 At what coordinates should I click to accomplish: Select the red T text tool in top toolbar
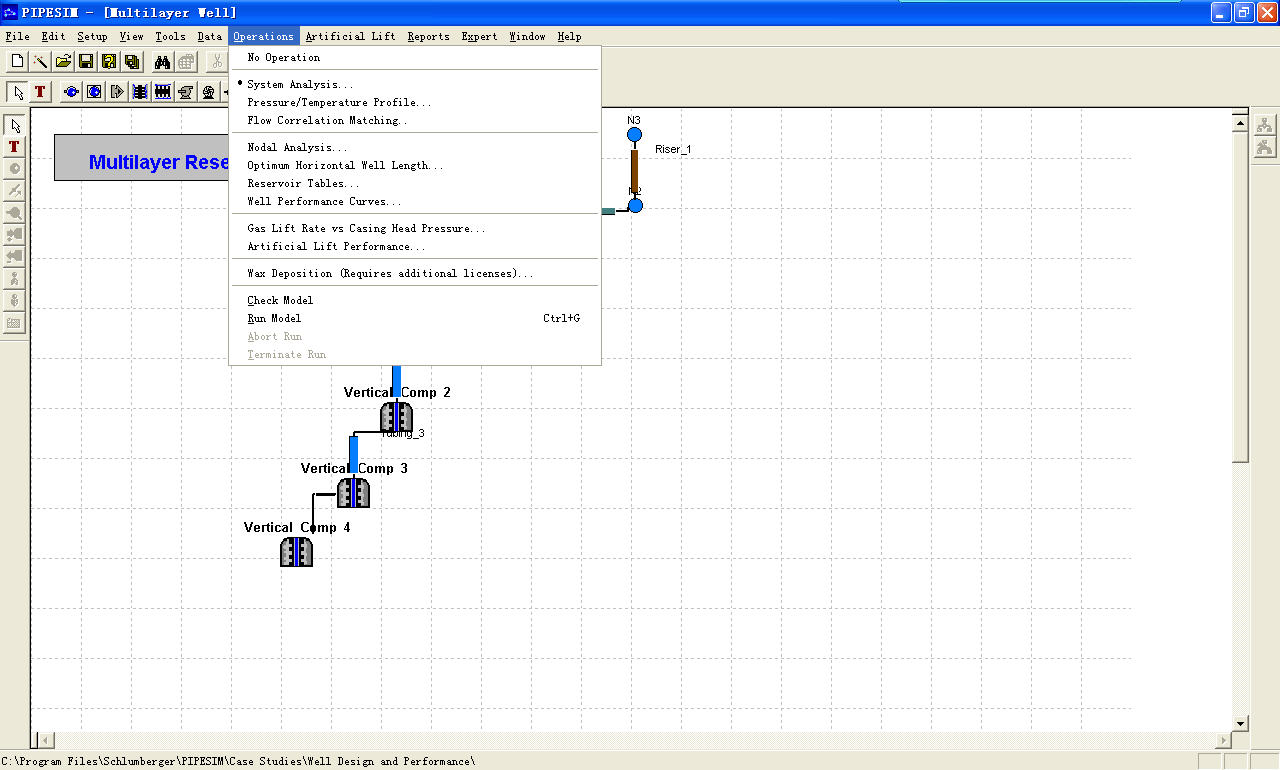40,92
